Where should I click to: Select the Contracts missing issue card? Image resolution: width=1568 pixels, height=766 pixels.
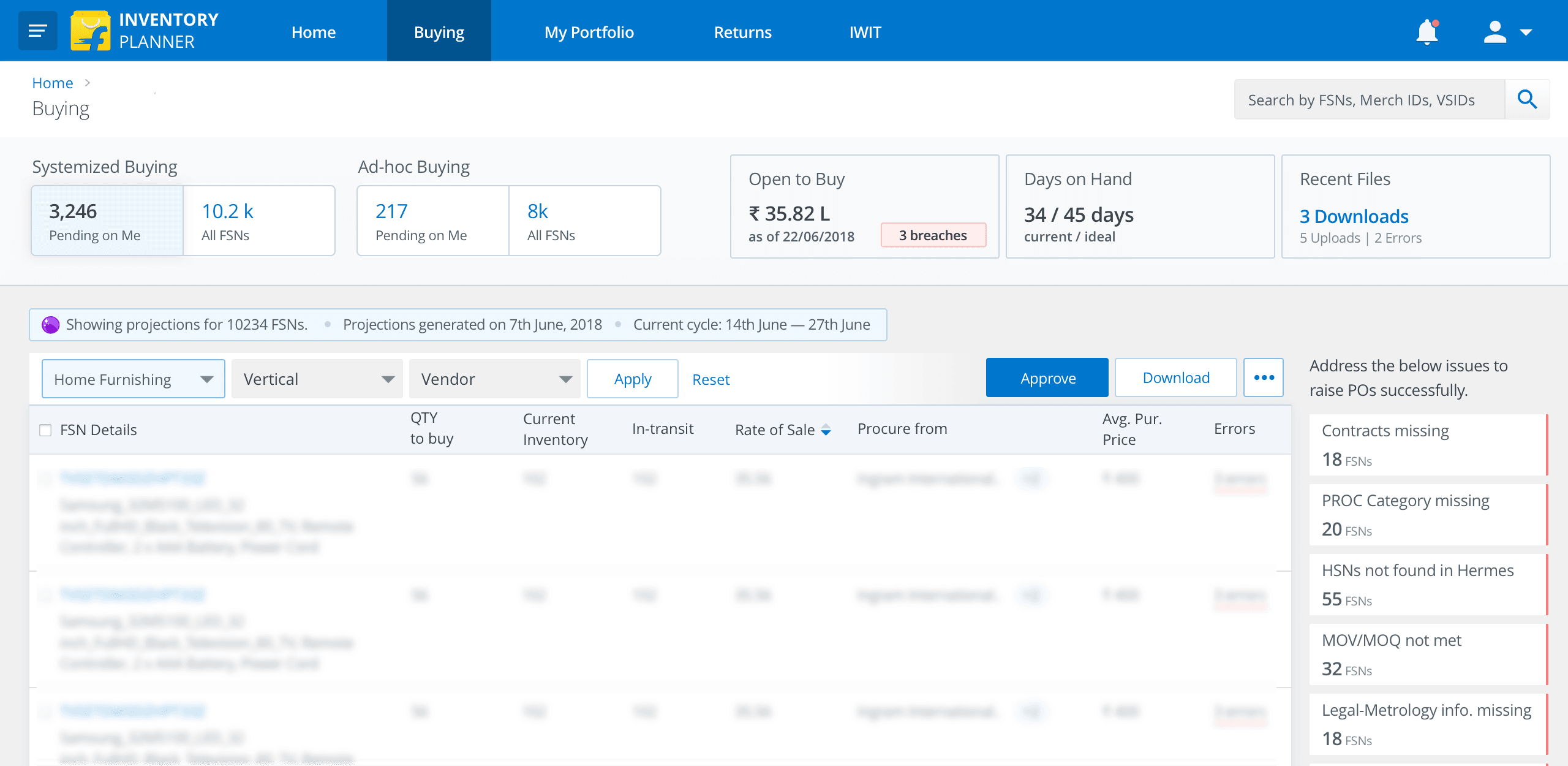tap(1427, 444)
